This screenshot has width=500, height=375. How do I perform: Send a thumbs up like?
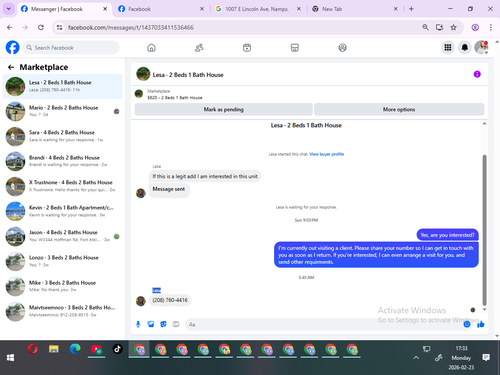[x=481, y=324]
